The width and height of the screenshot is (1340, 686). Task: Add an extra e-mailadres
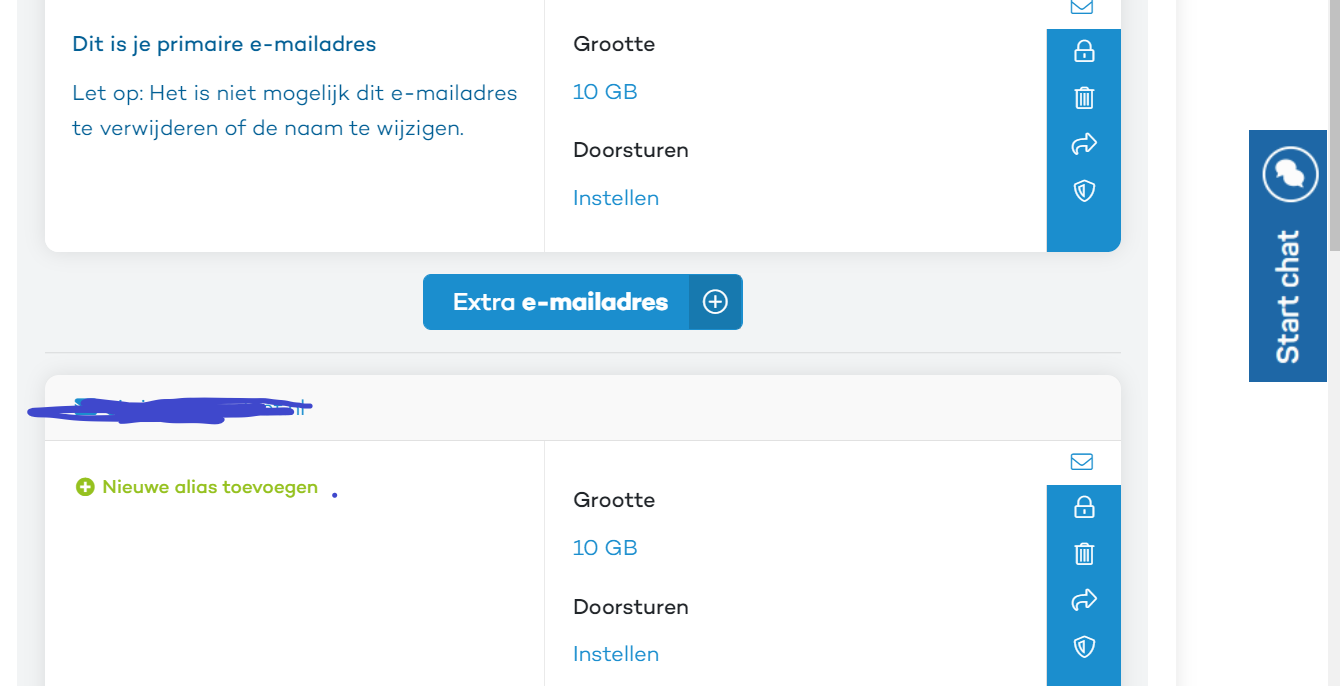583,302
